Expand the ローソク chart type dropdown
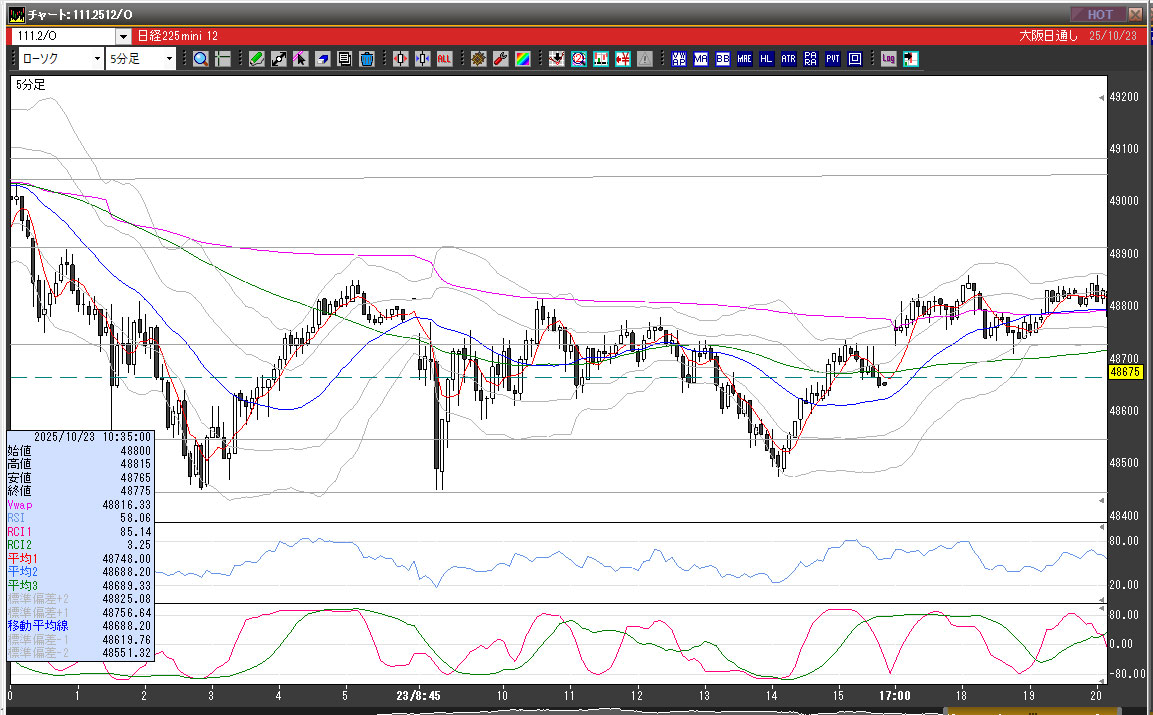The image size is (1153, 715). 96,59
